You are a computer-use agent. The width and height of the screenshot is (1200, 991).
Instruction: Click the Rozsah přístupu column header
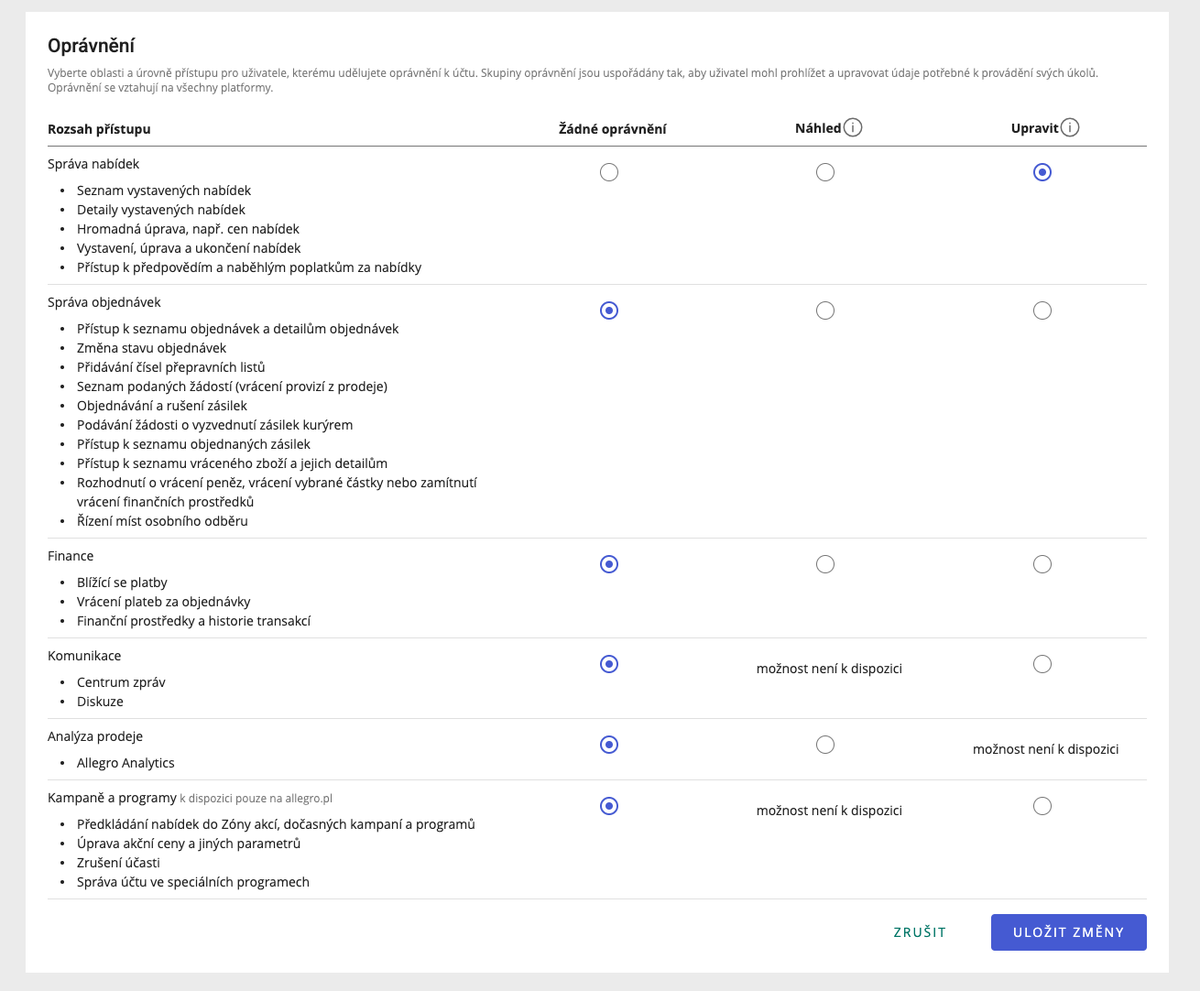tap(99, 129)
